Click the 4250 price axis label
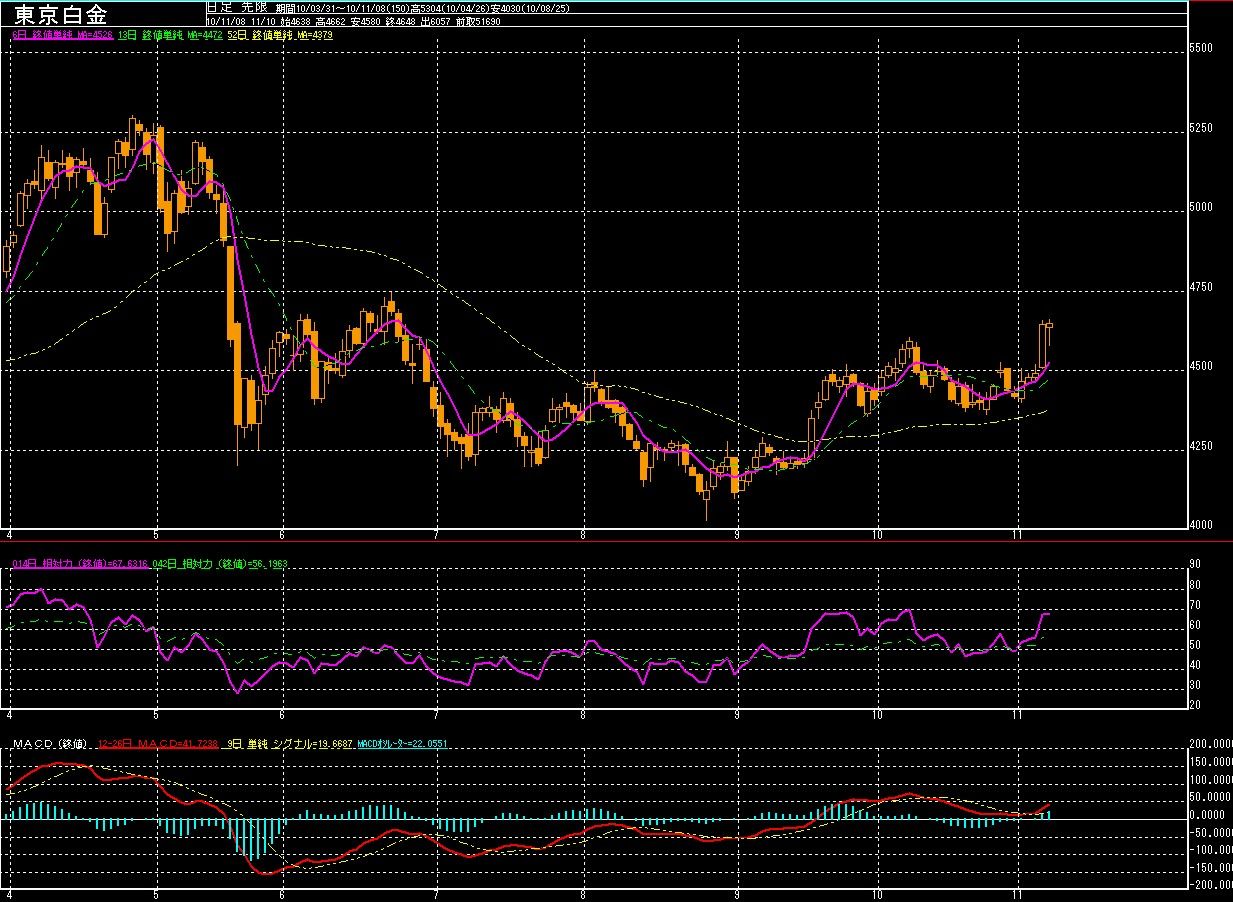The width and height of the screenshot is (1233, 902). pos(1201,446)
